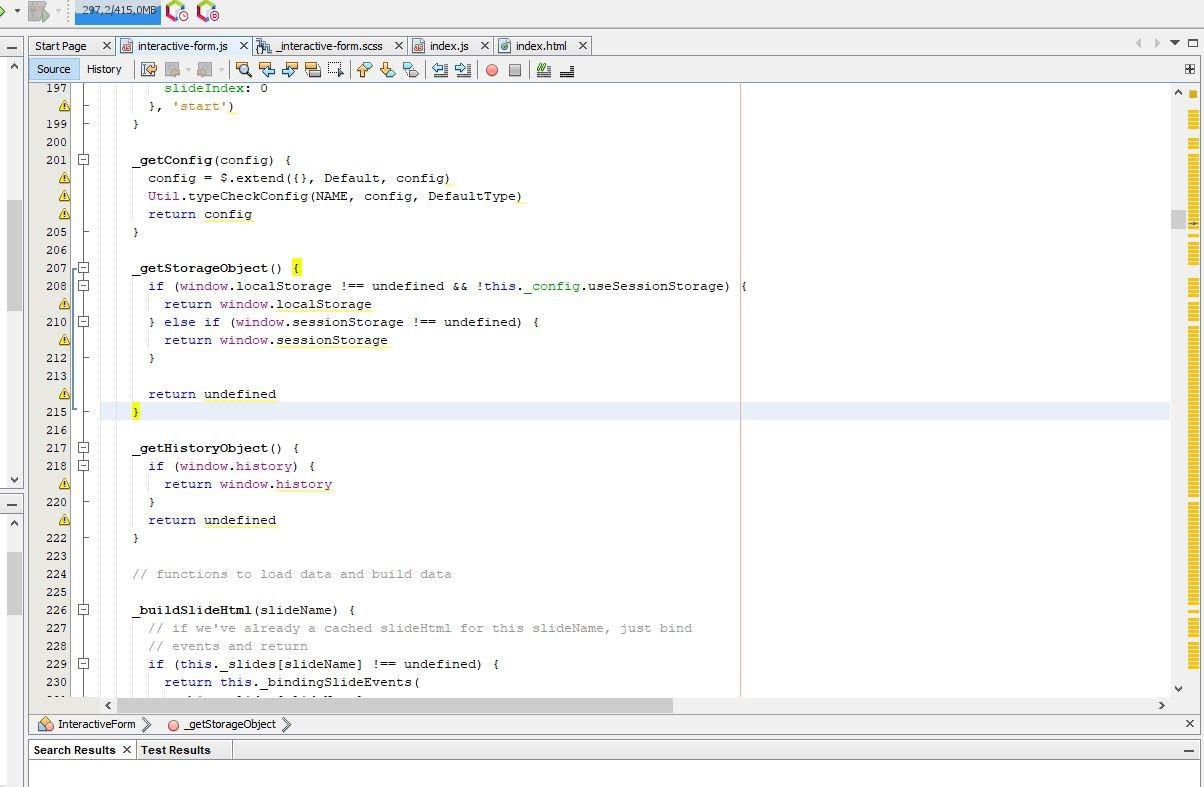The image size is (1204, 787).
Task: Switch to the index.html tab
Action: (x=540, y=46)
